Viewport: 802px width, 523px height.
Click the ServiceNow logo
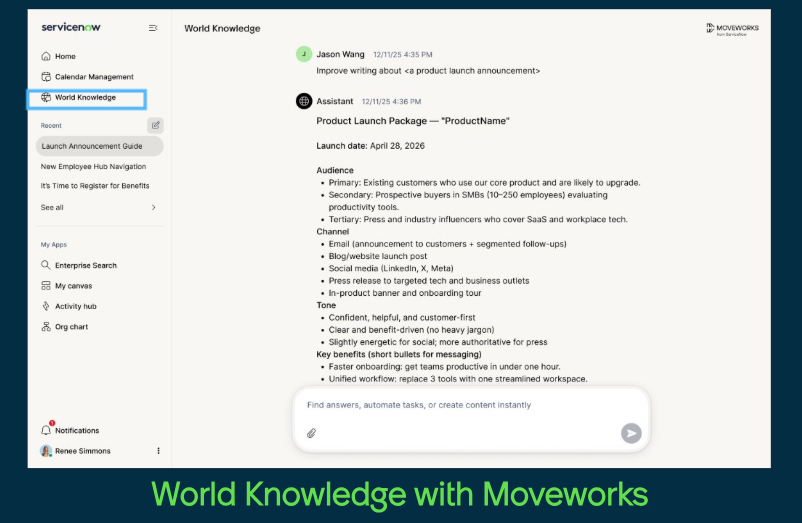click(71, 27)
